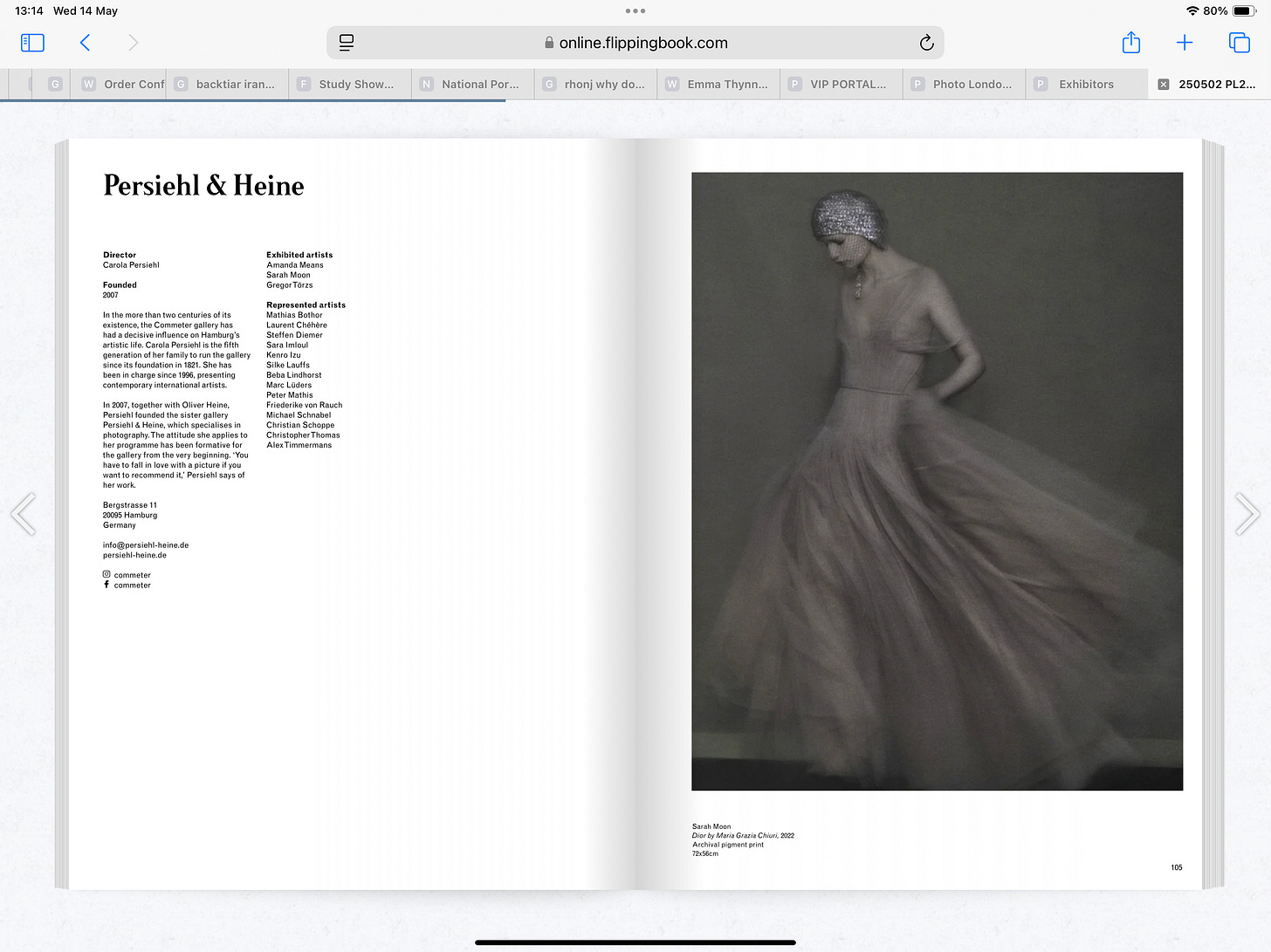
Task: Open the Instagram commeter link
Action: (127, 575)
